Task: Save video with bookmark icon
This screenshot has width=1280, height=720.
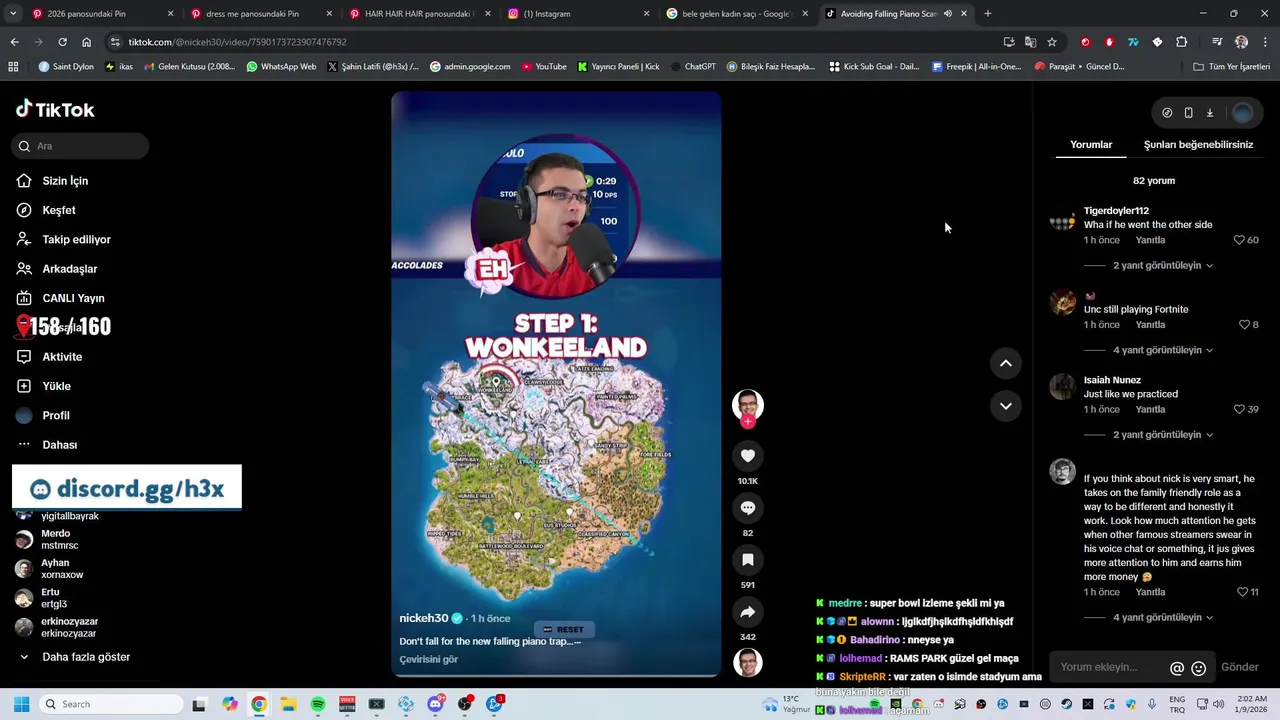Action: point(747,560)
